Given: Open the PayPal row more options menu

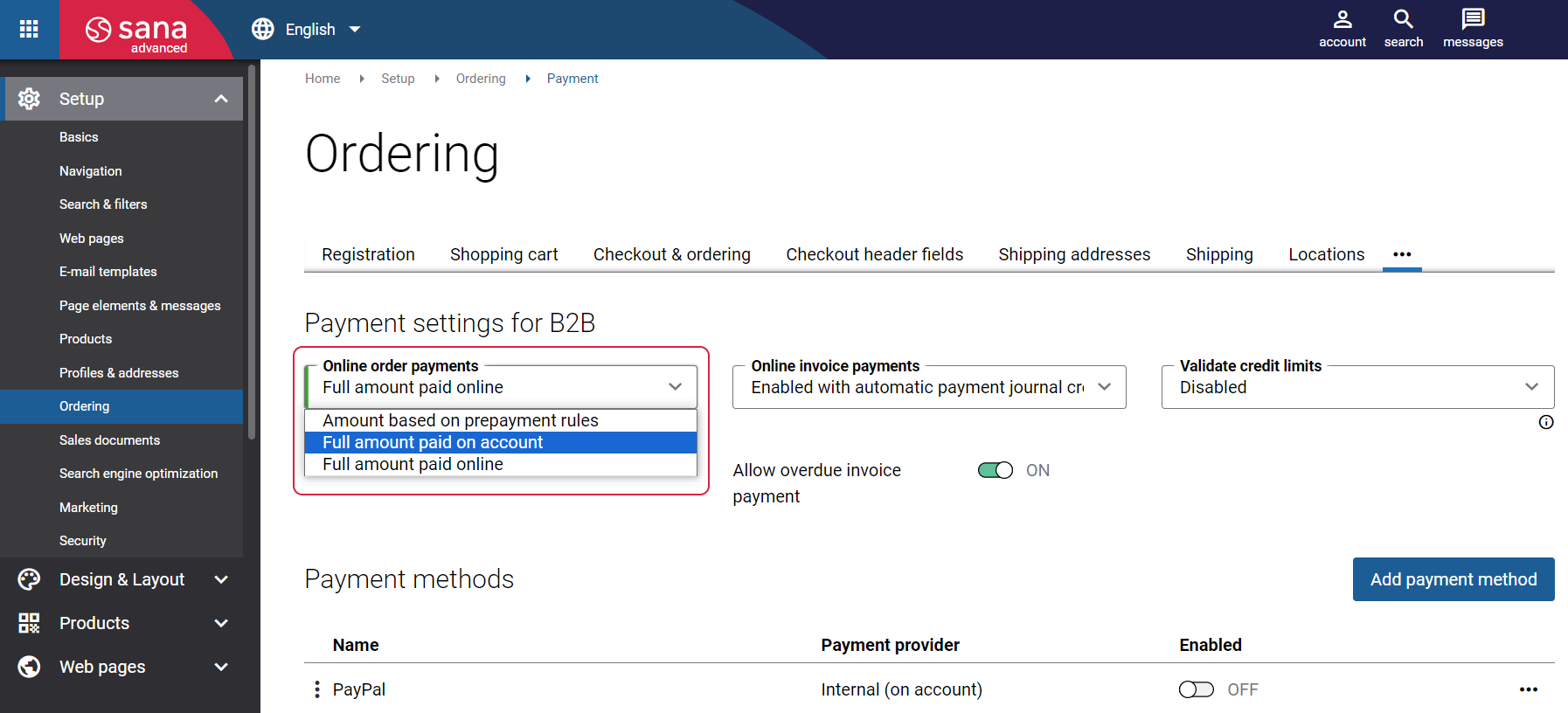Looking at the screenshot, I should pos(1529,689).
